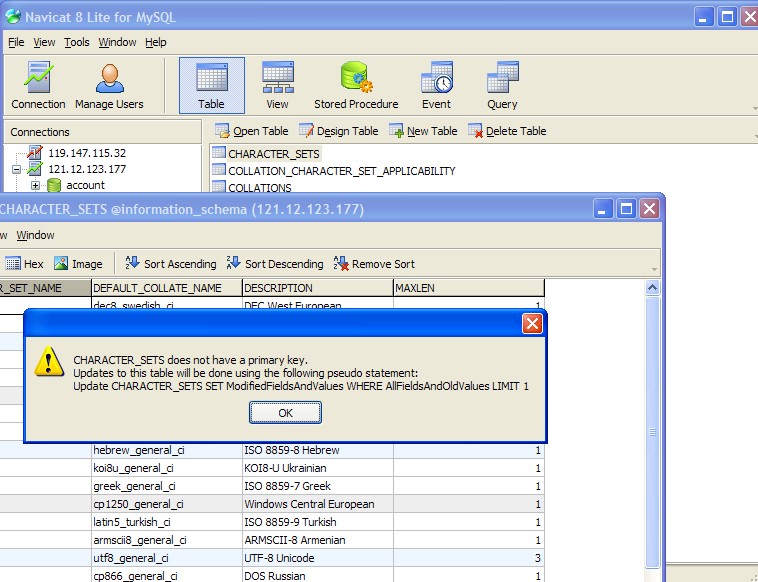Click MAXLEN value 3 in utf8 row
This screenshot has height=582, width=758.
coord(469,558)
